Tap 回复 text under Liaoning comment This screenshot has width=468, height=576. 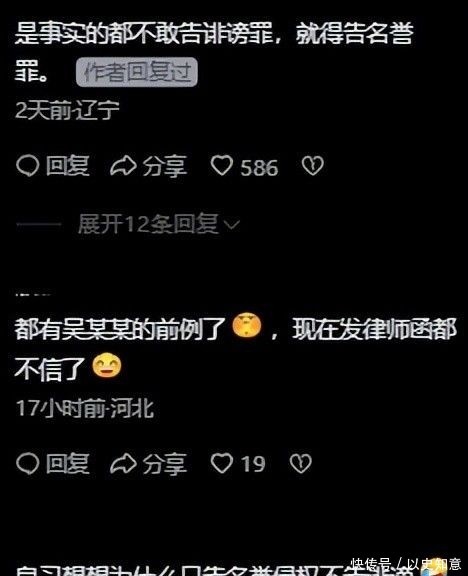[68, 166]
